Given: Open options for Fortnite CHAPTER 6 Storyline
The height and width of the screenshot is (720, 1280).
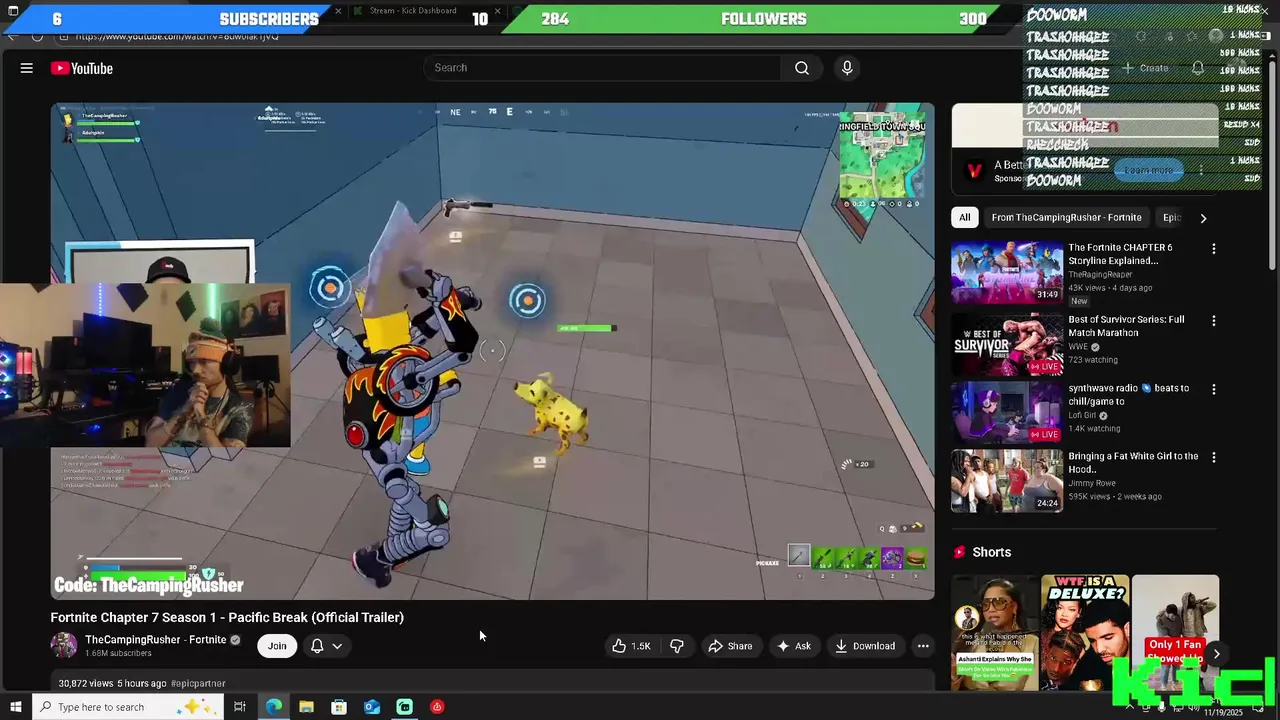Looking at the screenshot, I should tap(1214, 249).
